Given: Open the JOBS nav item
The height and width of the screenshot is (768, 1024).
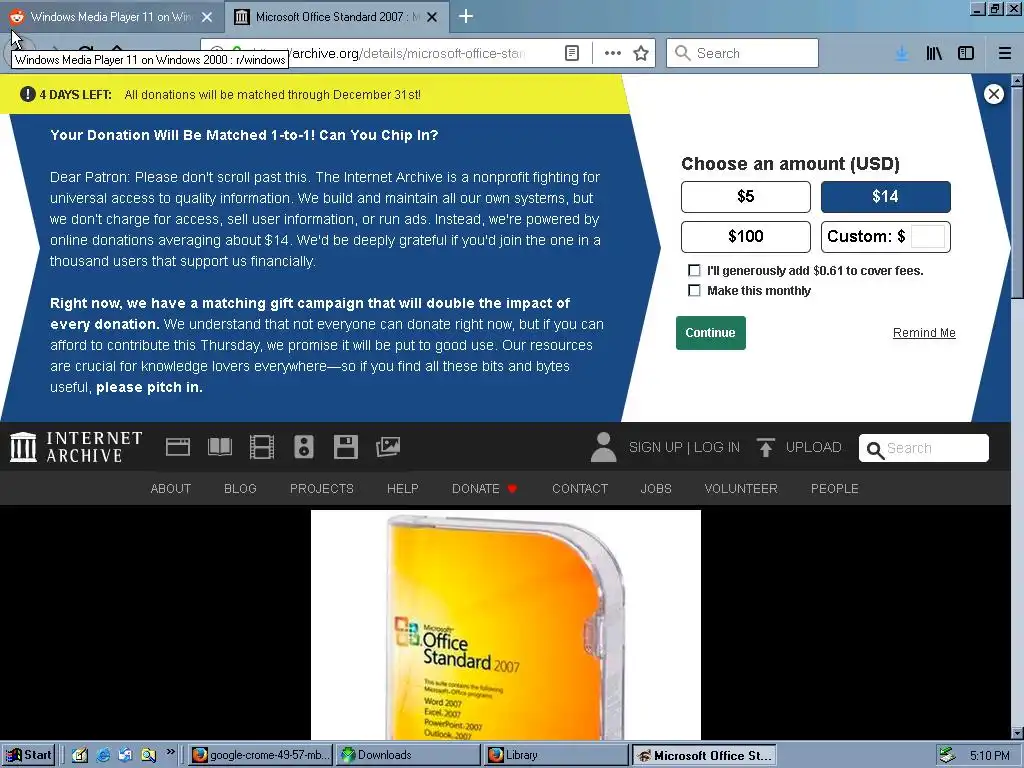Looking at the screenshot, I should point(656,488).
